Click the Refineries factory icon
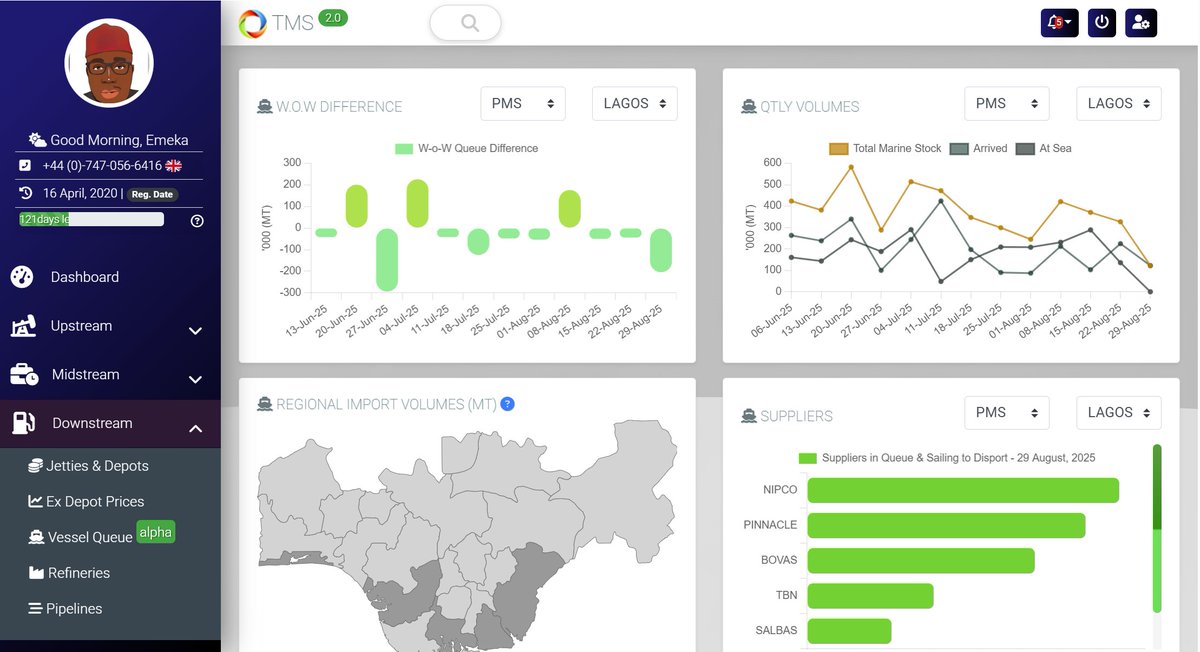The width and height of the screenshot is (1200, 652). (35, 573)
